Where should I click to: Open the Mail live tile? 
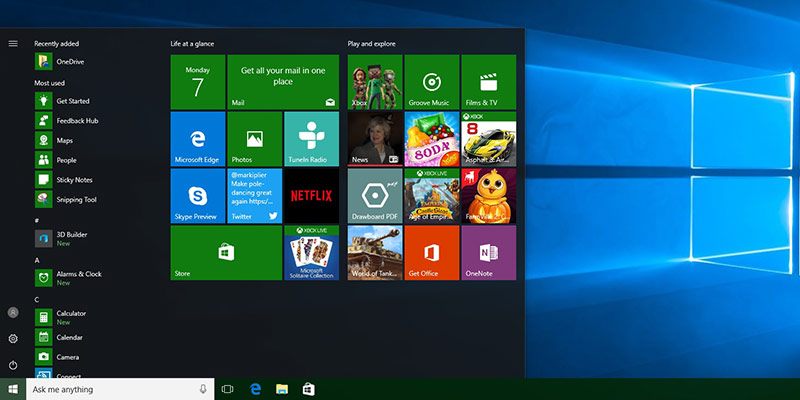point(283,82)
